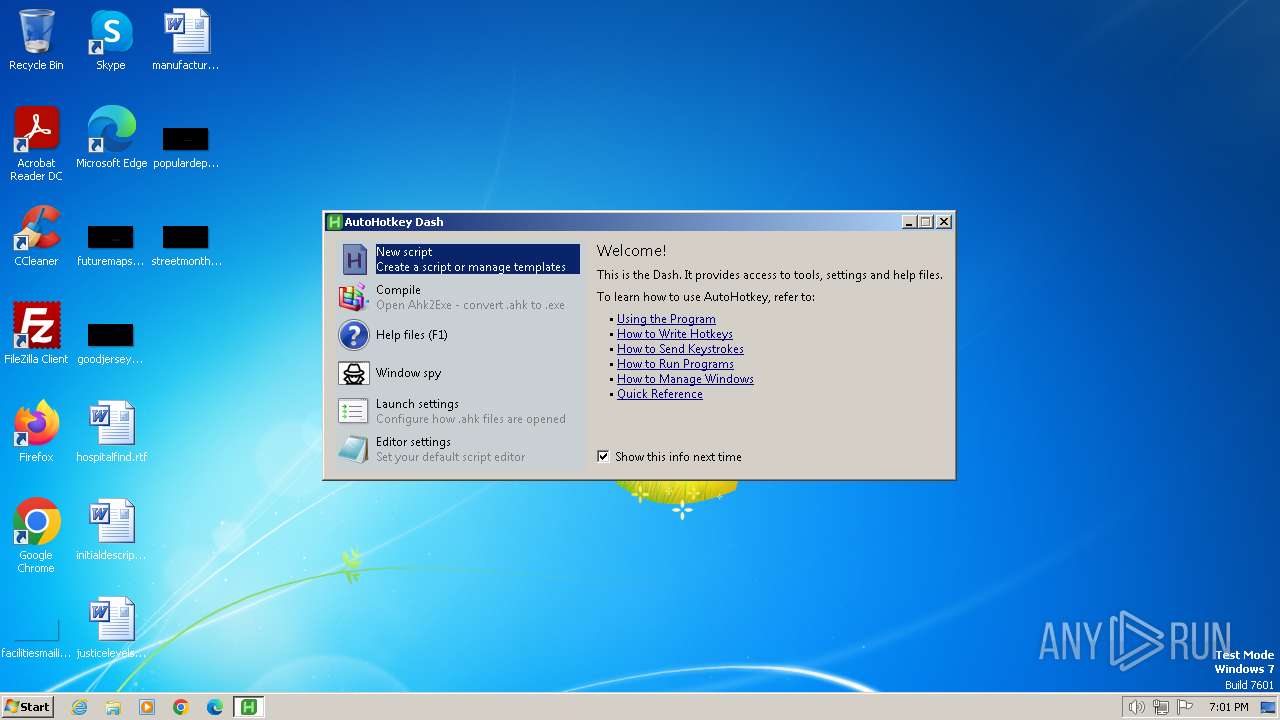Open Chrome from the taskbar
Image resolution: width=1280 pixels, height=720 pixels.
pyautogui.click(x=181, y=707)
